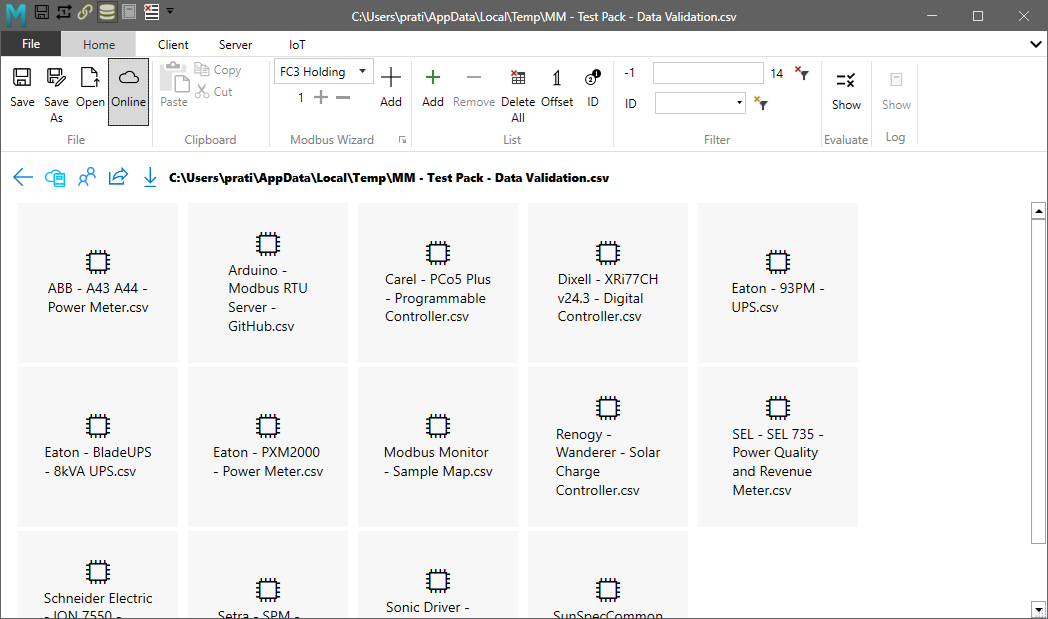This screenshot has width=1048, height=619.
Task: Click quick-access save disk icon
Action: click(41, 11)
